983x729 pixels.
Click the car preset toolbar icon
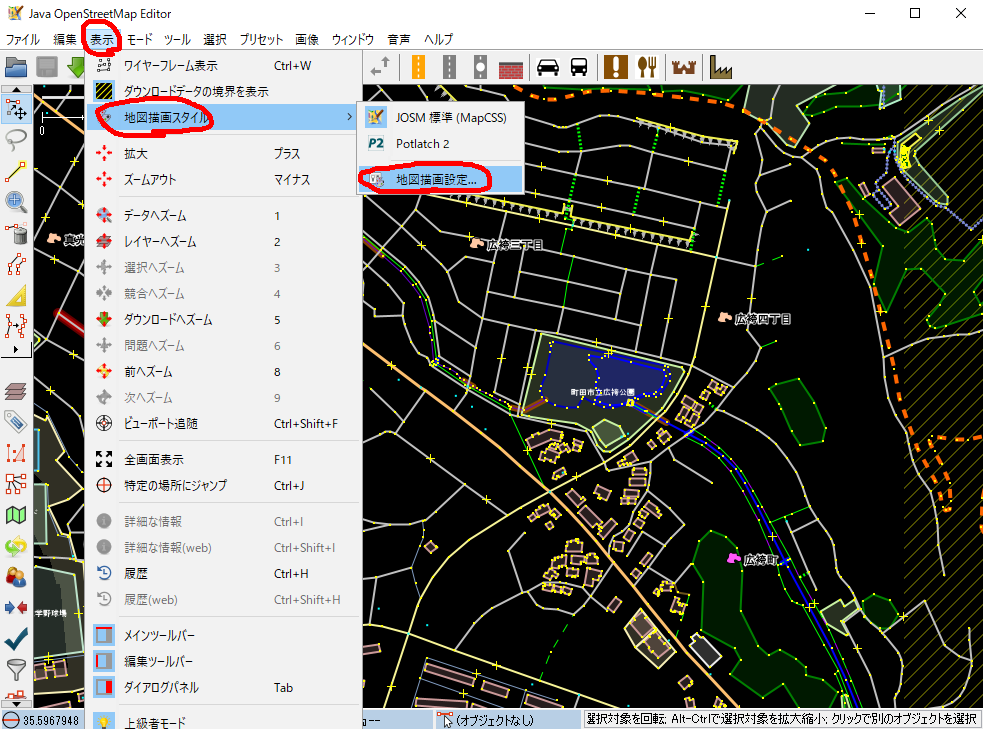click(x=547, y=67)
